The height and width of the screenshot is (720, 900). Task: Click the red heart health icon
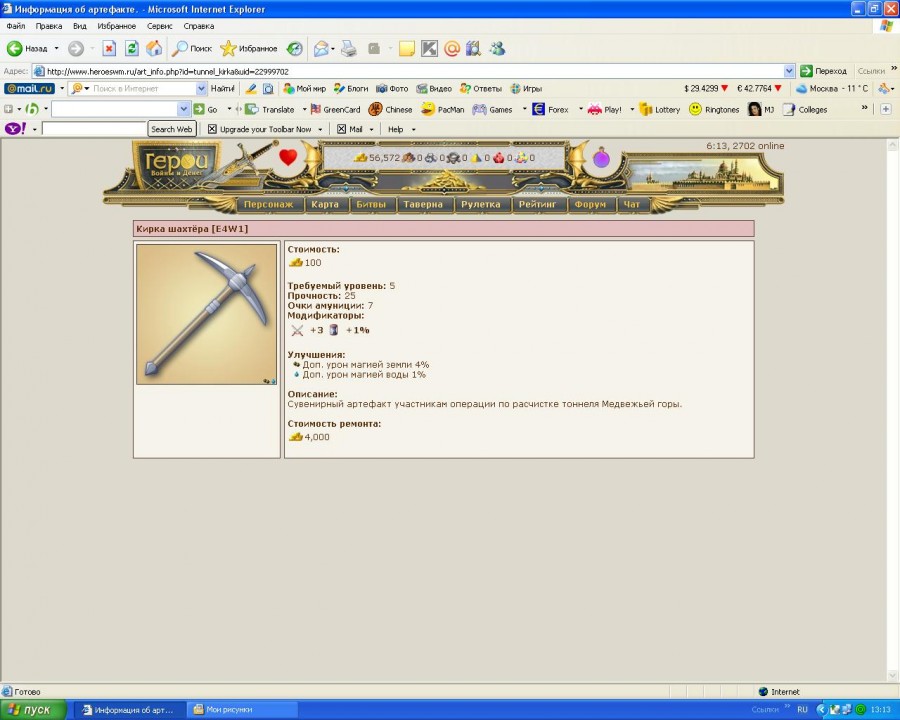pos(288,157)
